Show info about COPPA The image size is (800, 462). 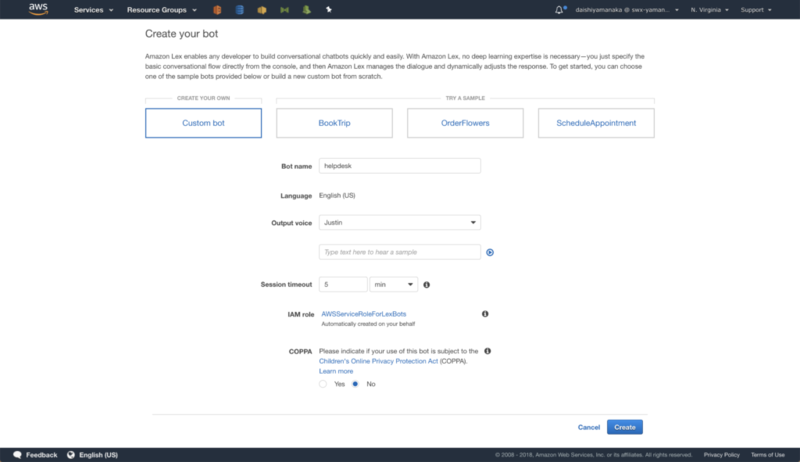pos(488,351)
